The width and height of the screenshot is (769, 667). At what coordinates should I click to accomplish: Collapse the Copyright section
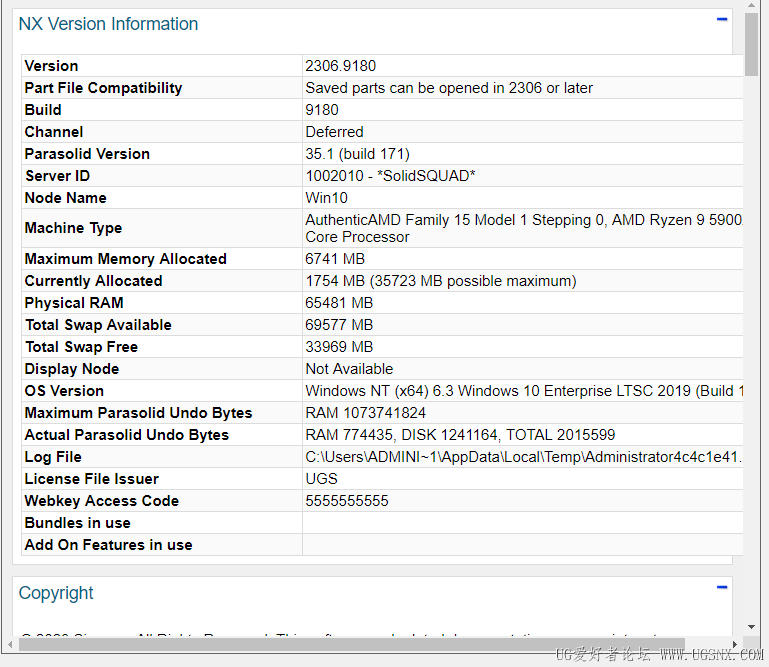721,587
